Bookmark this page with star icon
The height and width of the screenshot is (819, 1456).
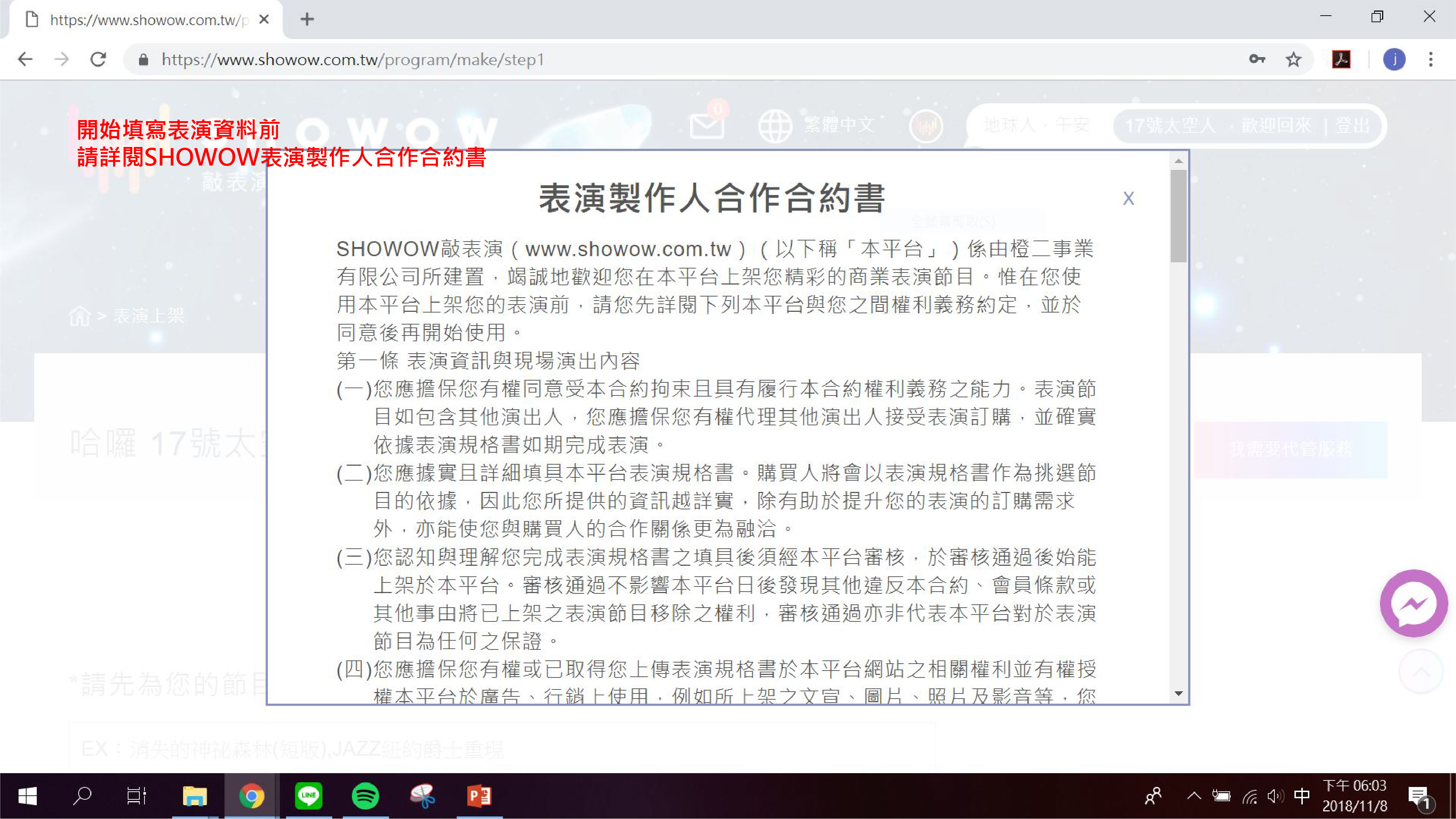coord(1293,59)
